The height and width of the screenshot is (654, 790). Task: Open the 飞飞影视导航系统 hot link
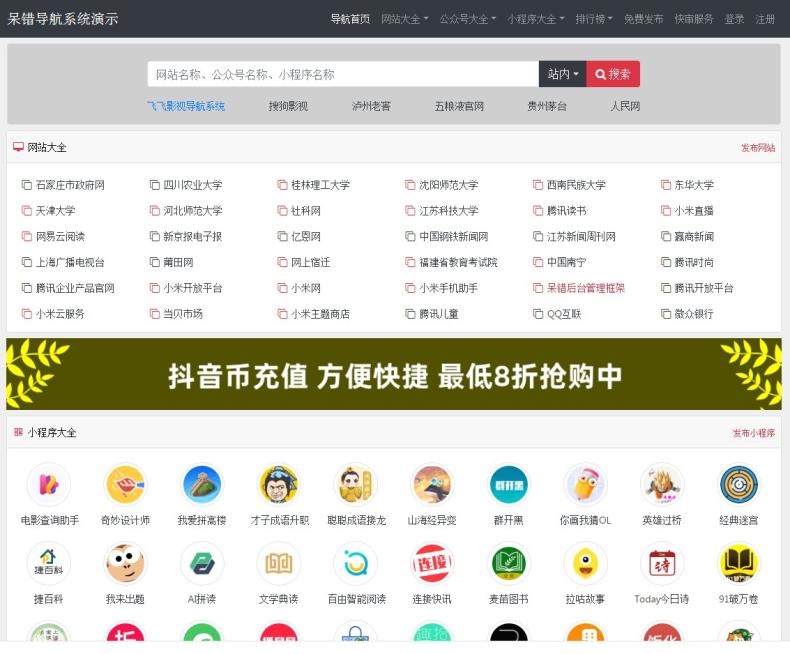point(186,106)
